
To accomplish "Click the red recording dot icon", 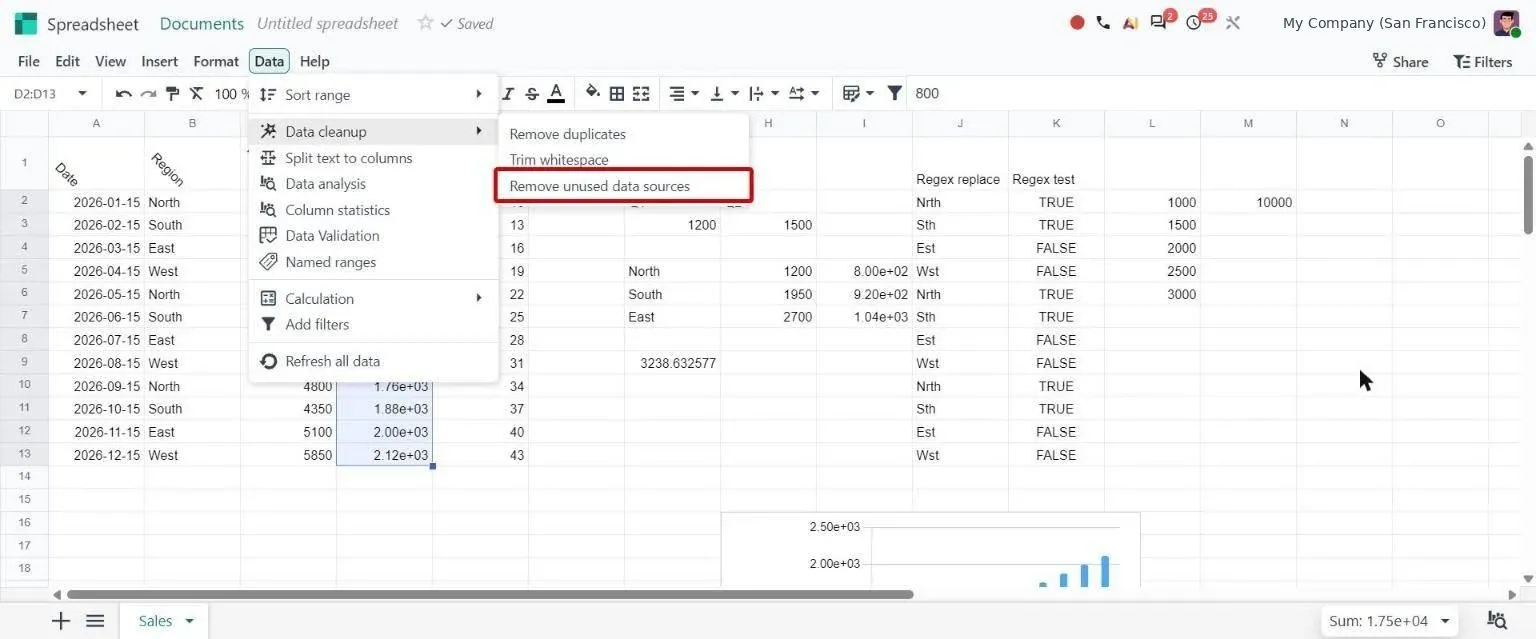I will click(1077, 22).
